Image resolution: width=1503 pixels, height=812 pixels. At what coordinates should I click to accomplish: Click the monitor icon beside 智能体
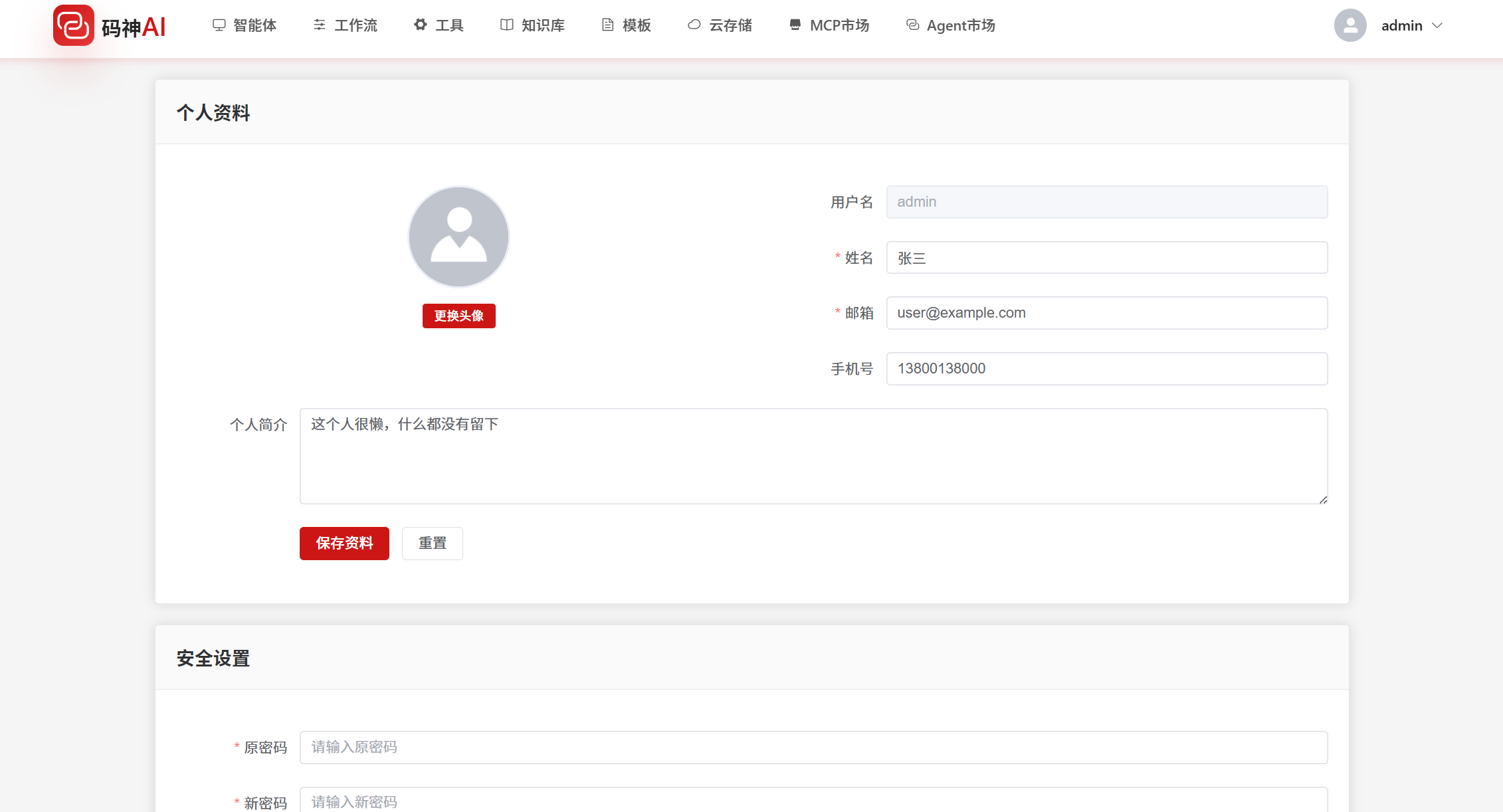(x=219, y=25)
